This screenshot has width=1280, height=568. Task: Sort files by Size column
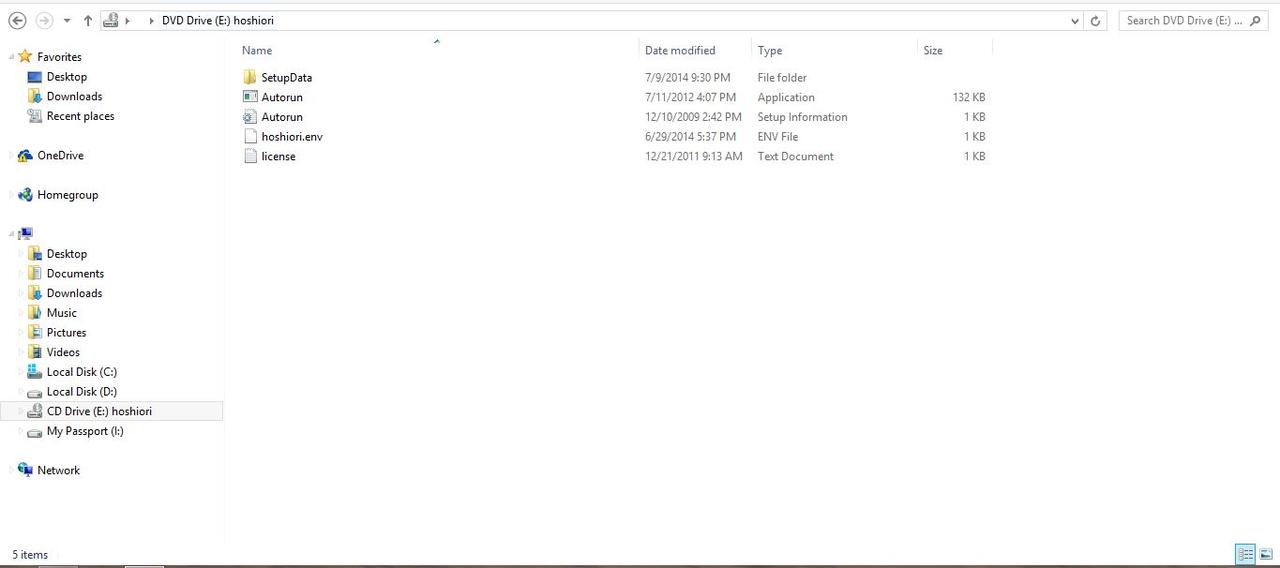[x=933, y=50]
